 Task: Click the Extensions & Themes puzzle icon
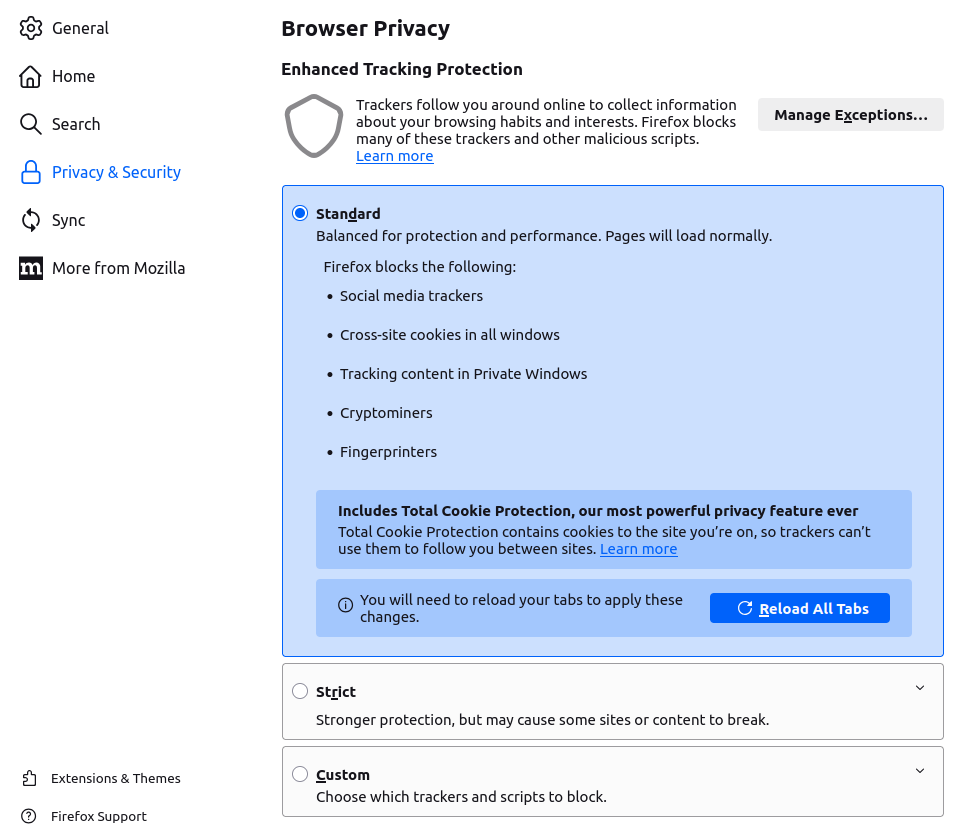(x=29, y=778)
